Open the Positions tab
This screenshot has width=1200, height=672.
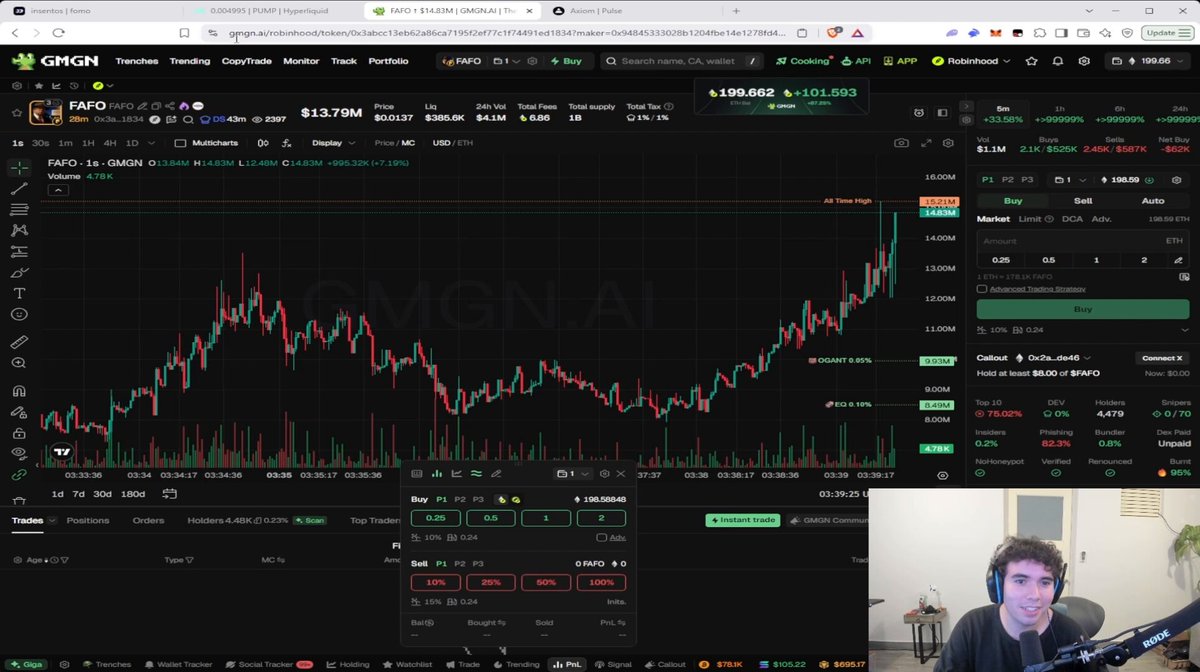coord(88,520)
